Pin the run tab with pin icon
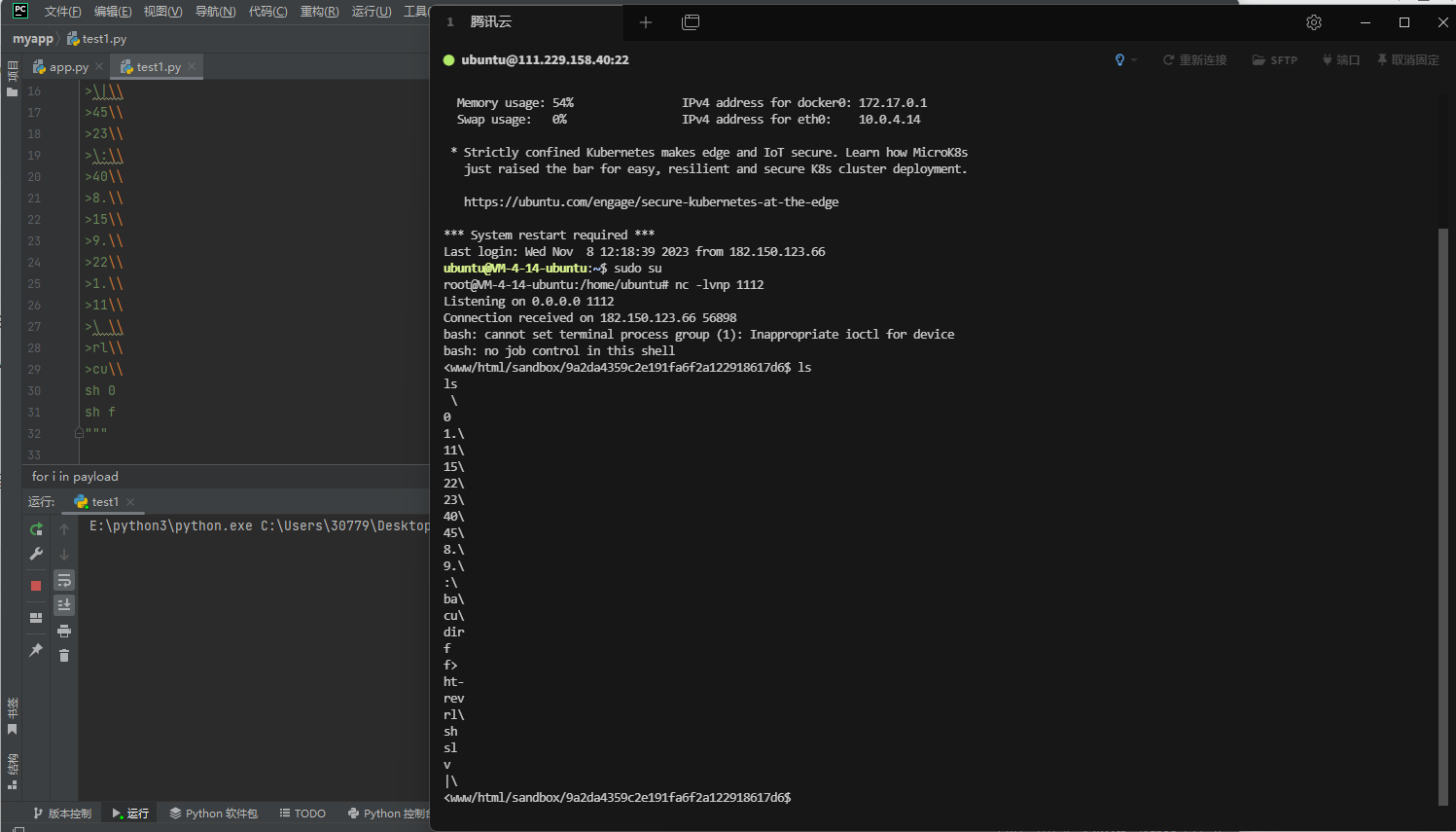The image size is (1456, 832). 36,650
